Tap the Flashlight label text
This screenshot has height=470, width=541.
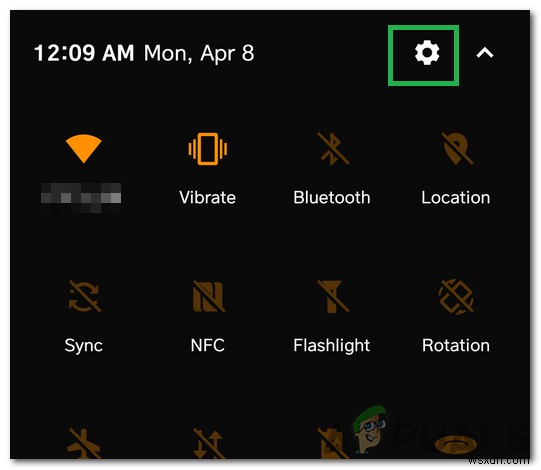[332, 346]
